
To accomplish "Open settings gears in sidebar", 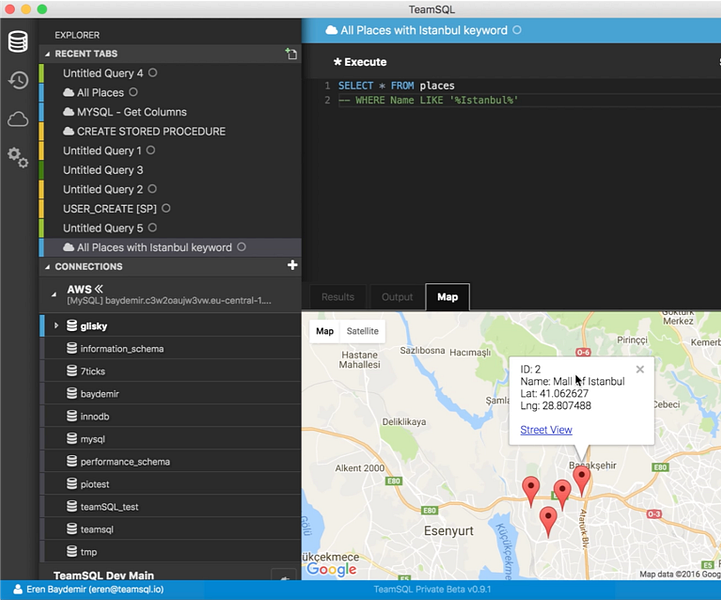I will click(17, 157).
